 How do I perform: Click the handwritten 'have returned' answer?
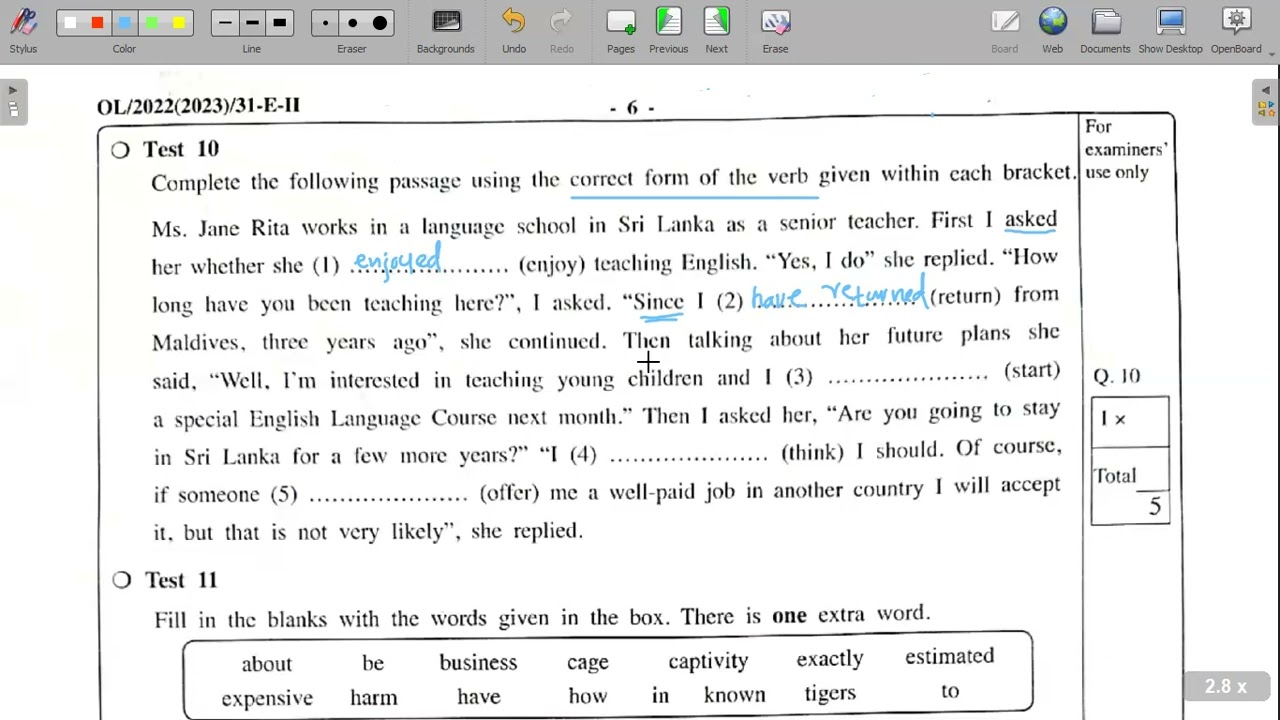tap(839, 294)
